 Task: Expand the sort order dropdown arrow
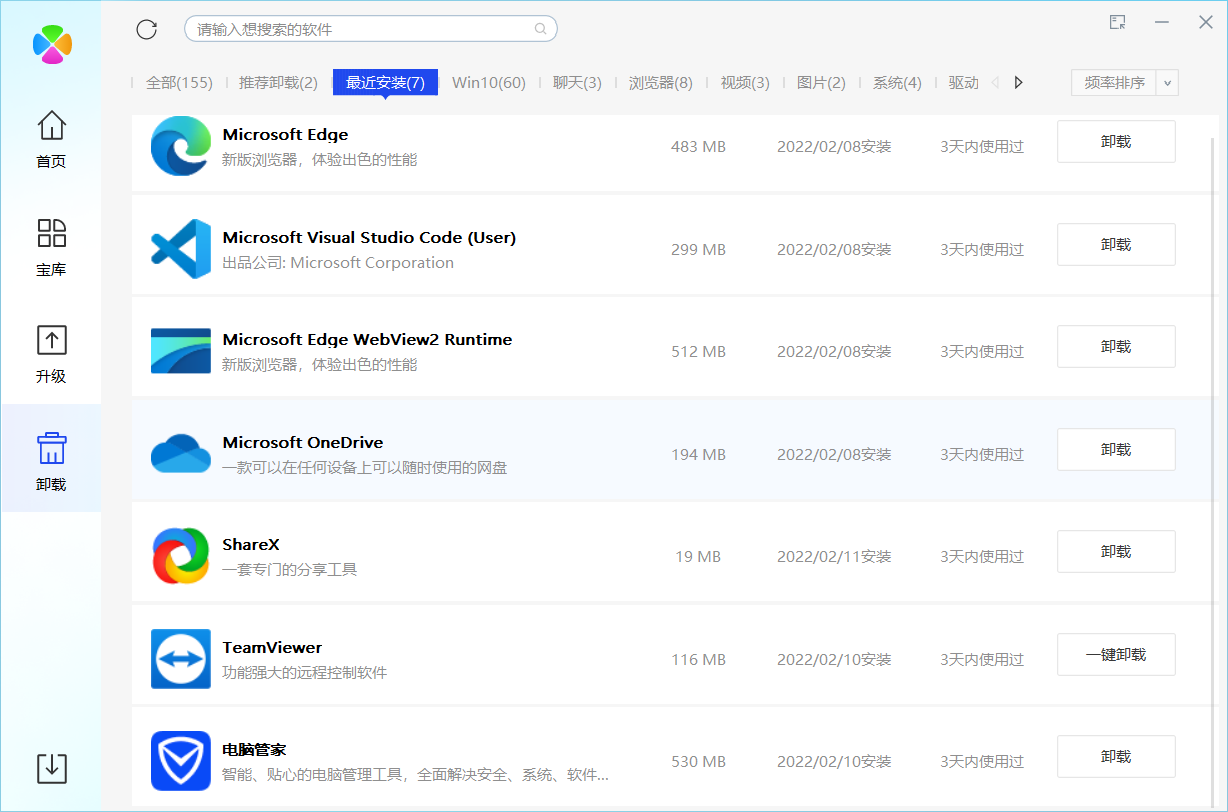click(x=1167, y=83)
